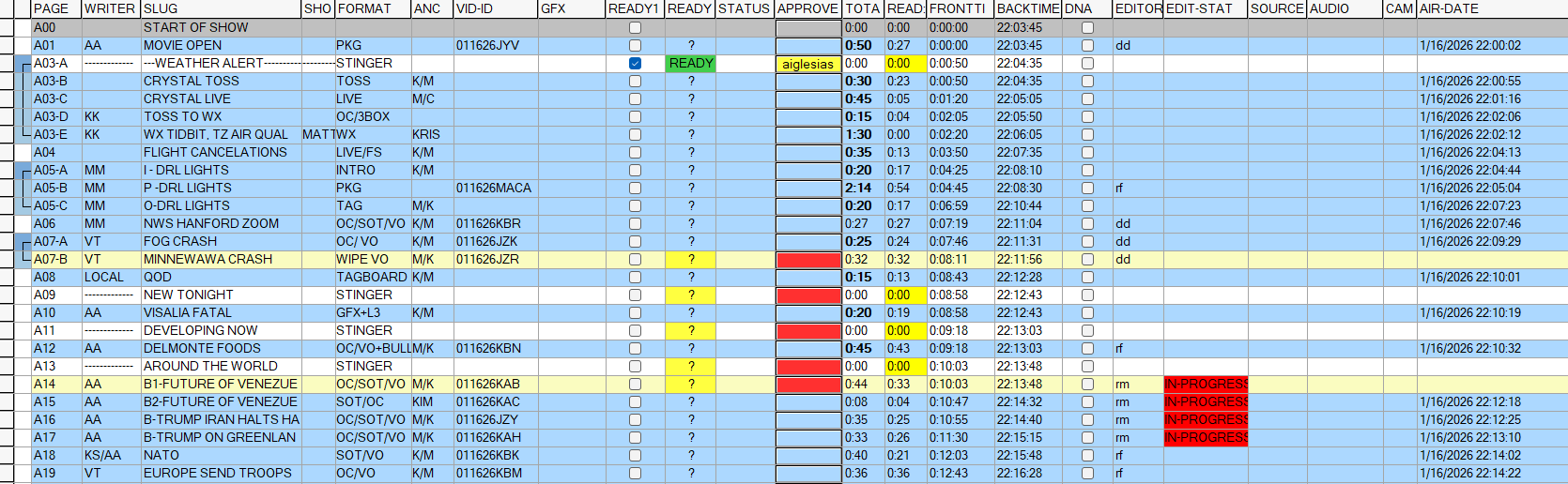Viewport: 1568px width, 484px height.
Task: Check DNA box for row A19
Action: point(1087,473)
